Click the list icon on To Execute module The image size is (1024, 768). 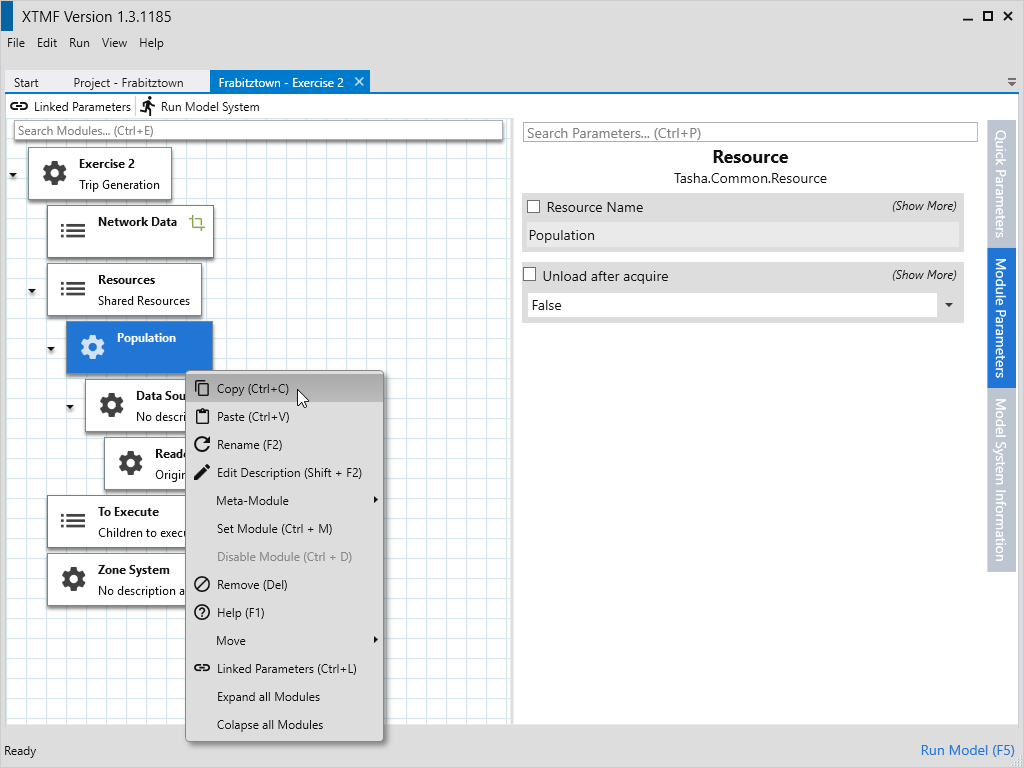[73, 521]
